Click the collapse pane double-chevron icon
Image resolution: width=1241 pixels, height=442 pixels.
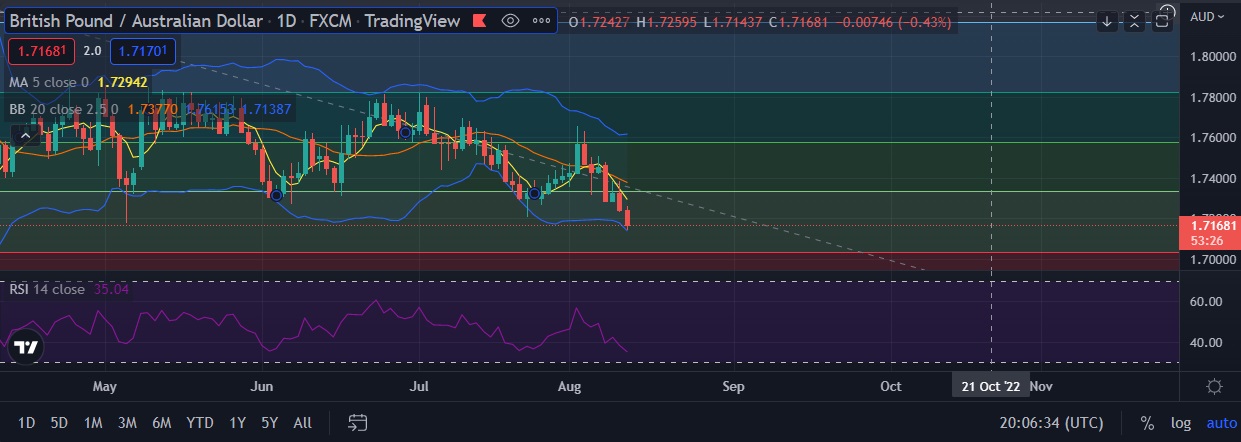tap(1134, 21)
